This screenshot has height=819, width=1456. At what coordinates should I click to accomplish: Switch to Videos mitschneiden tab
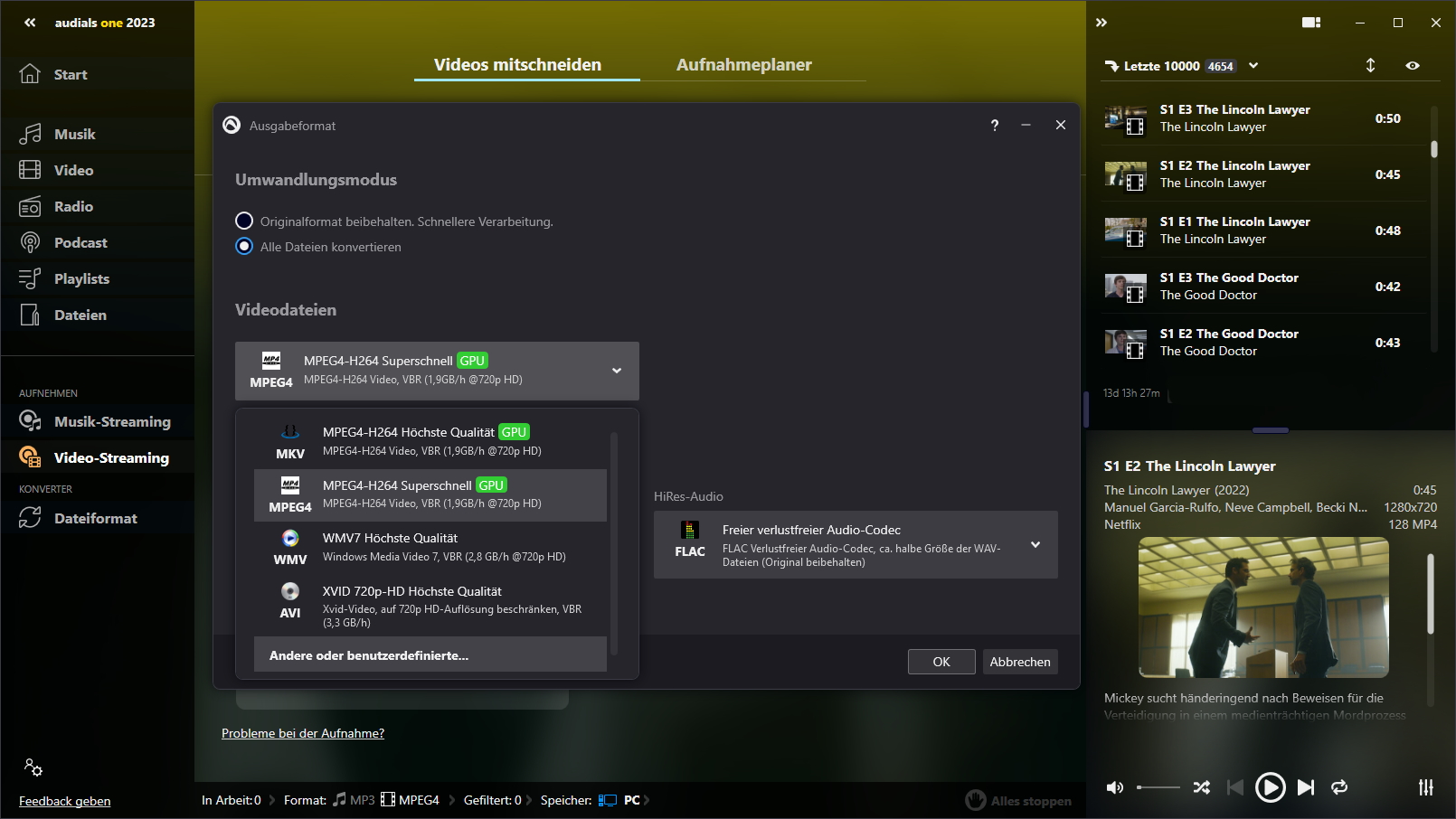tap(517, 64)
